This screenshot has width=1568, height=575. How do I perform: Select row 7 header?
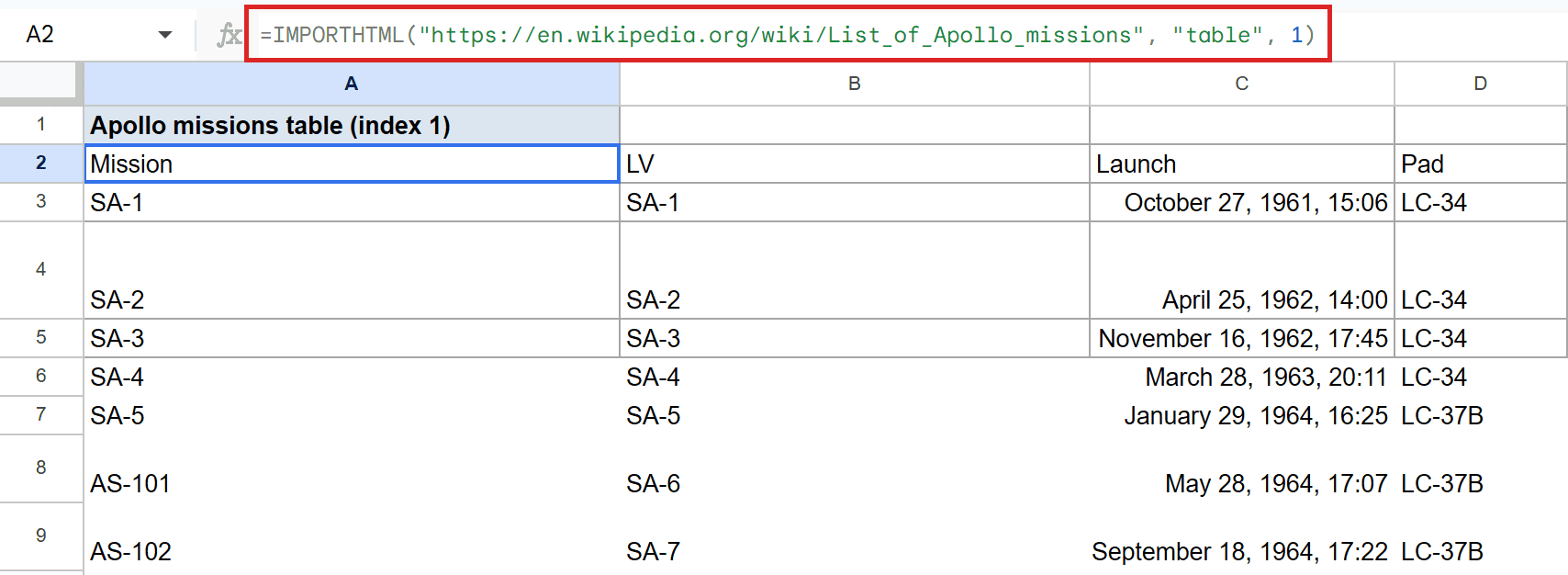point(41,414)
